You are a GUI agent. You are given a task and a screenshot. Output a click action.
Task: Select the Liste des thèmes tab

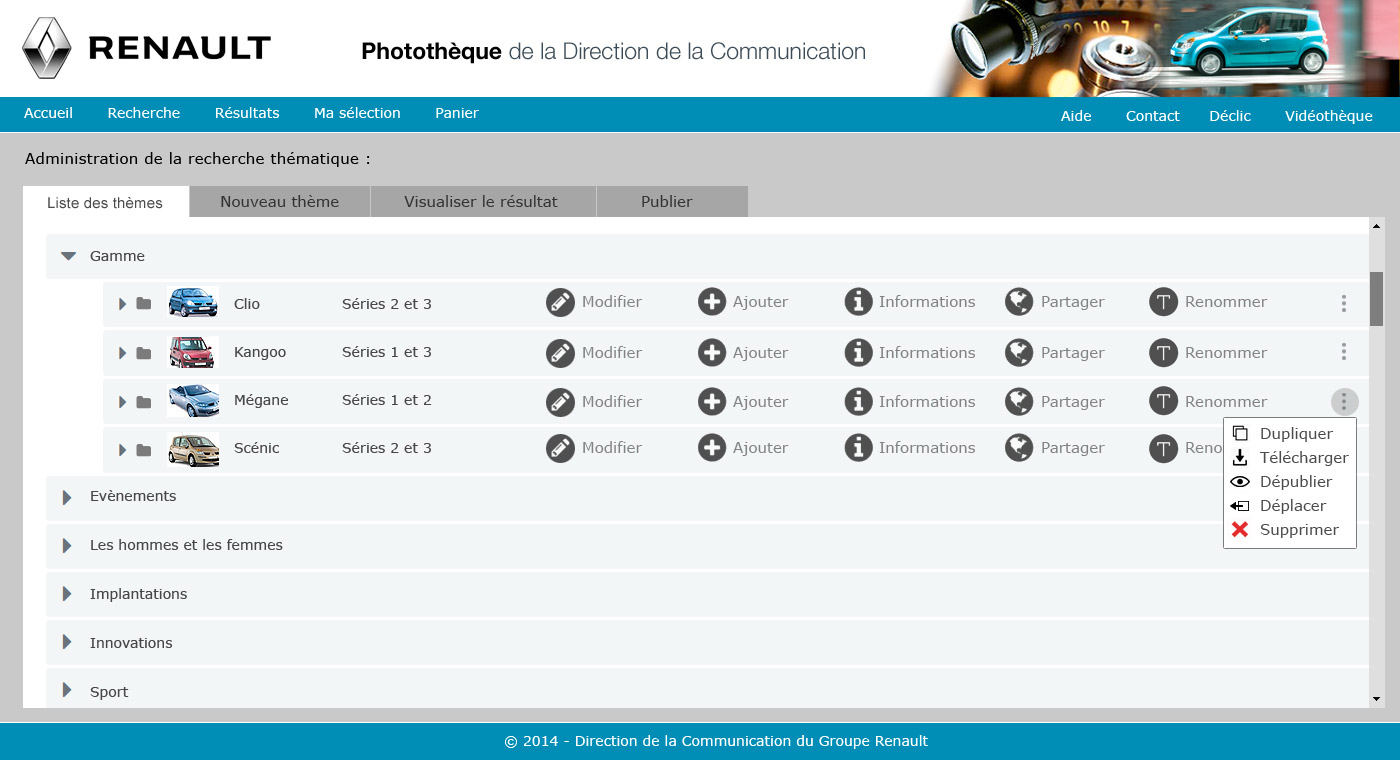[x=105, y=202]
